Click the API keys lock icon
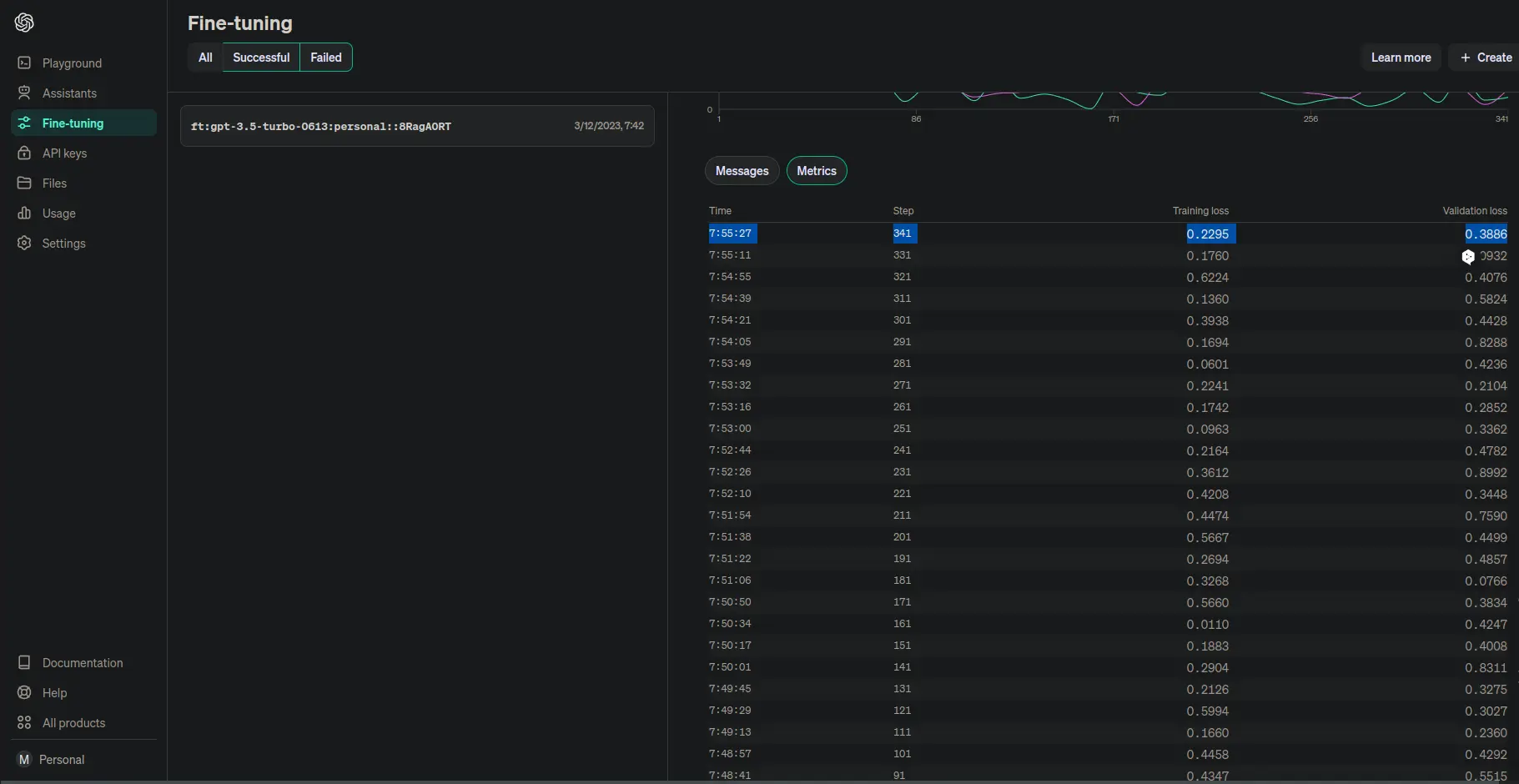This screenshot has width=1519, height=784. point(24,153)
